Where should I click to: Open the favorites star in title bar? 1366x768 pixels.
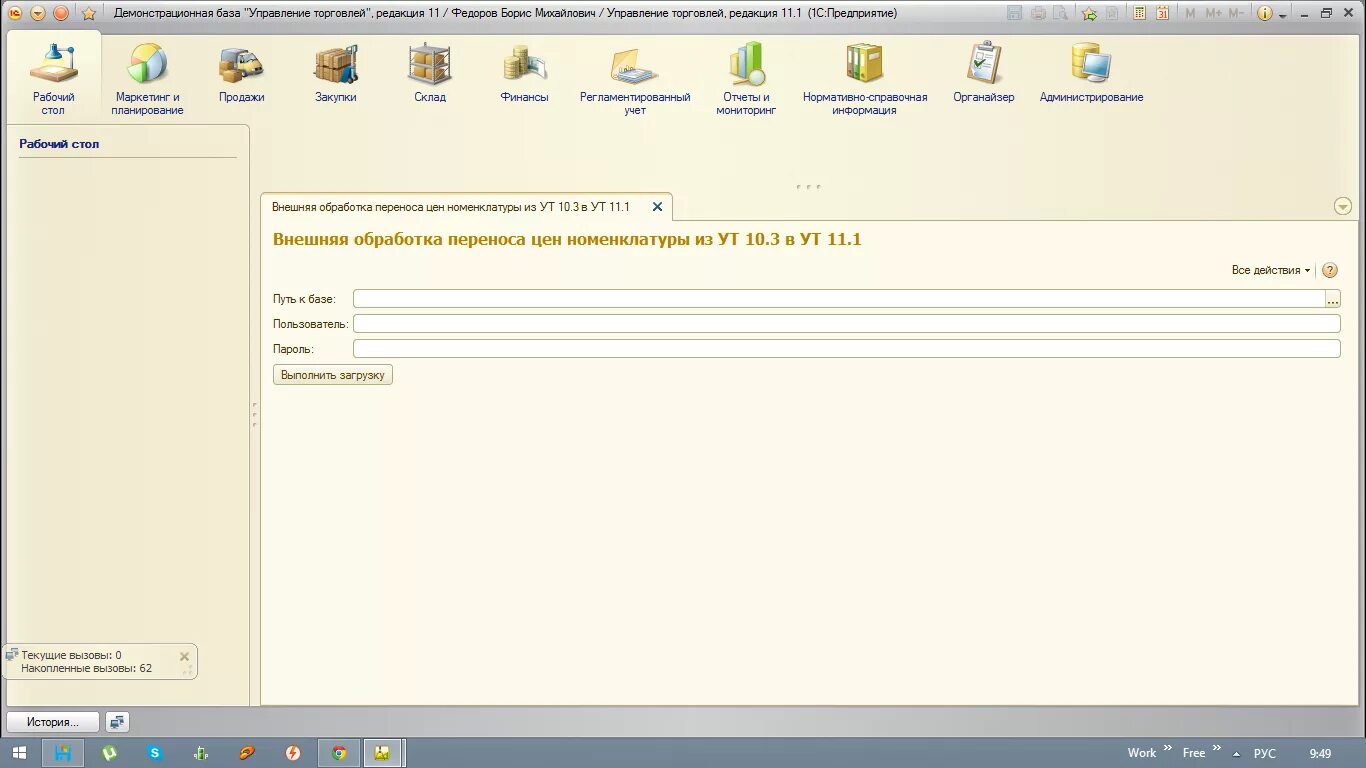pyautogui.click(x=88, y=13)
